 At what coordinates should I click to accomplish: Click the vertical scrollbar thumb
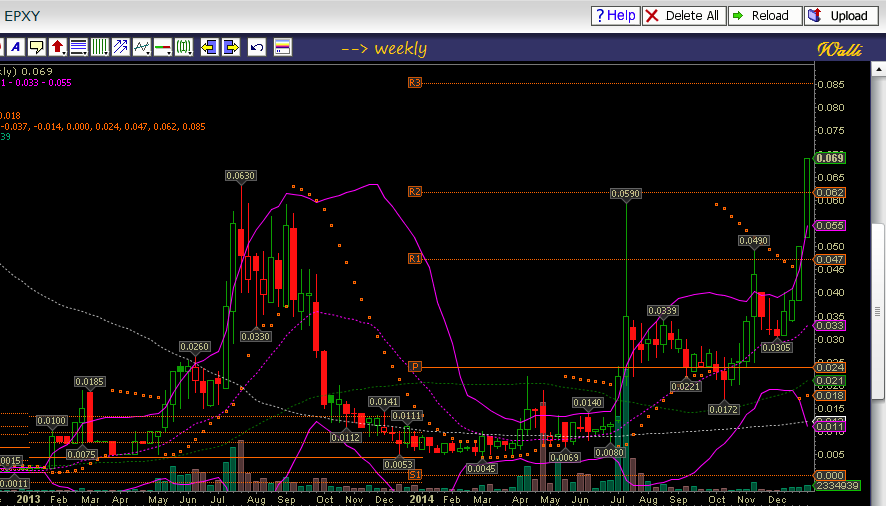tap(878, 312)
